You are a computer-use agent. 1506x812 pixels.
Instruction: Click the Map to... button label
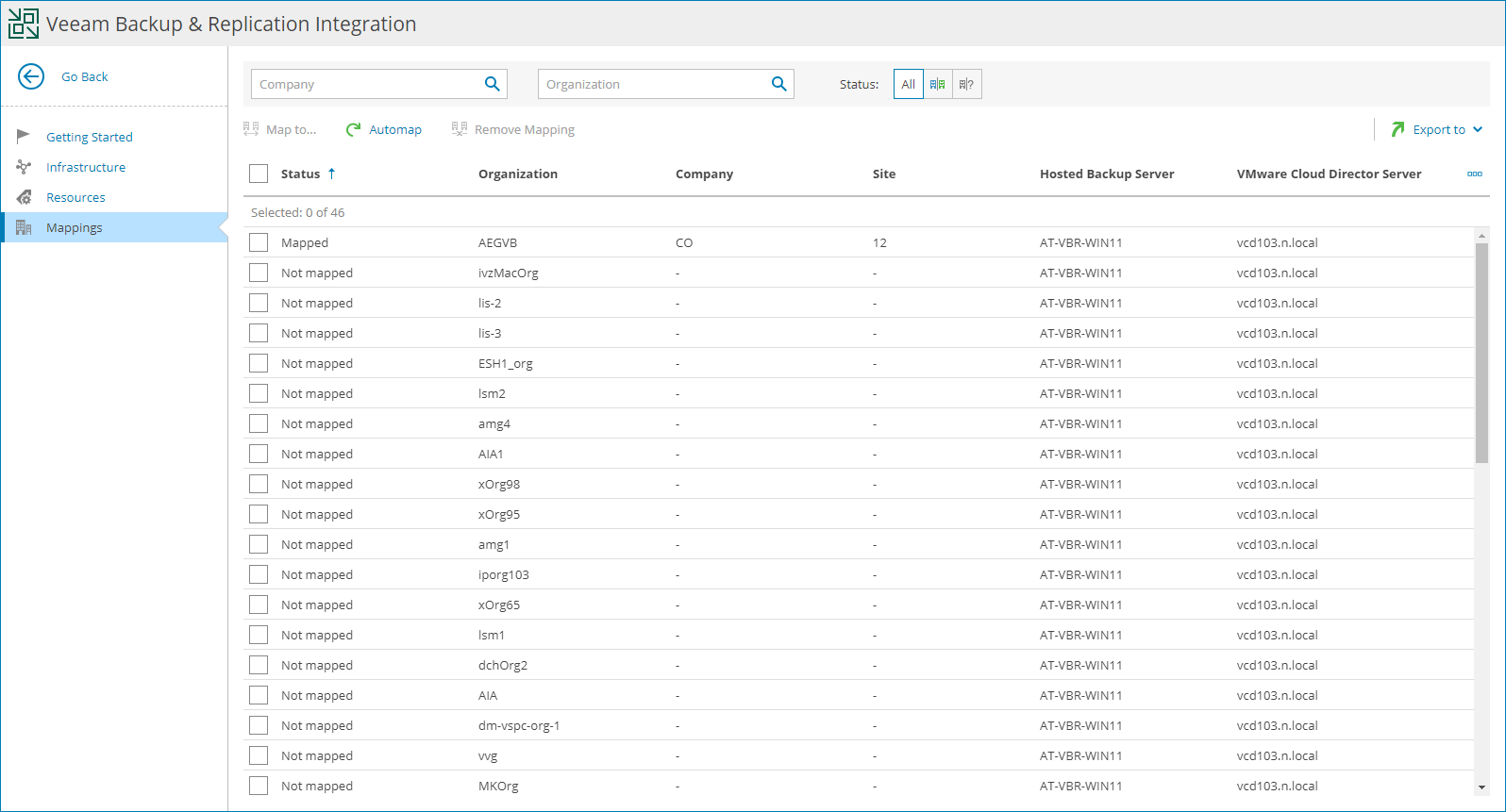(x=292, y=129)
